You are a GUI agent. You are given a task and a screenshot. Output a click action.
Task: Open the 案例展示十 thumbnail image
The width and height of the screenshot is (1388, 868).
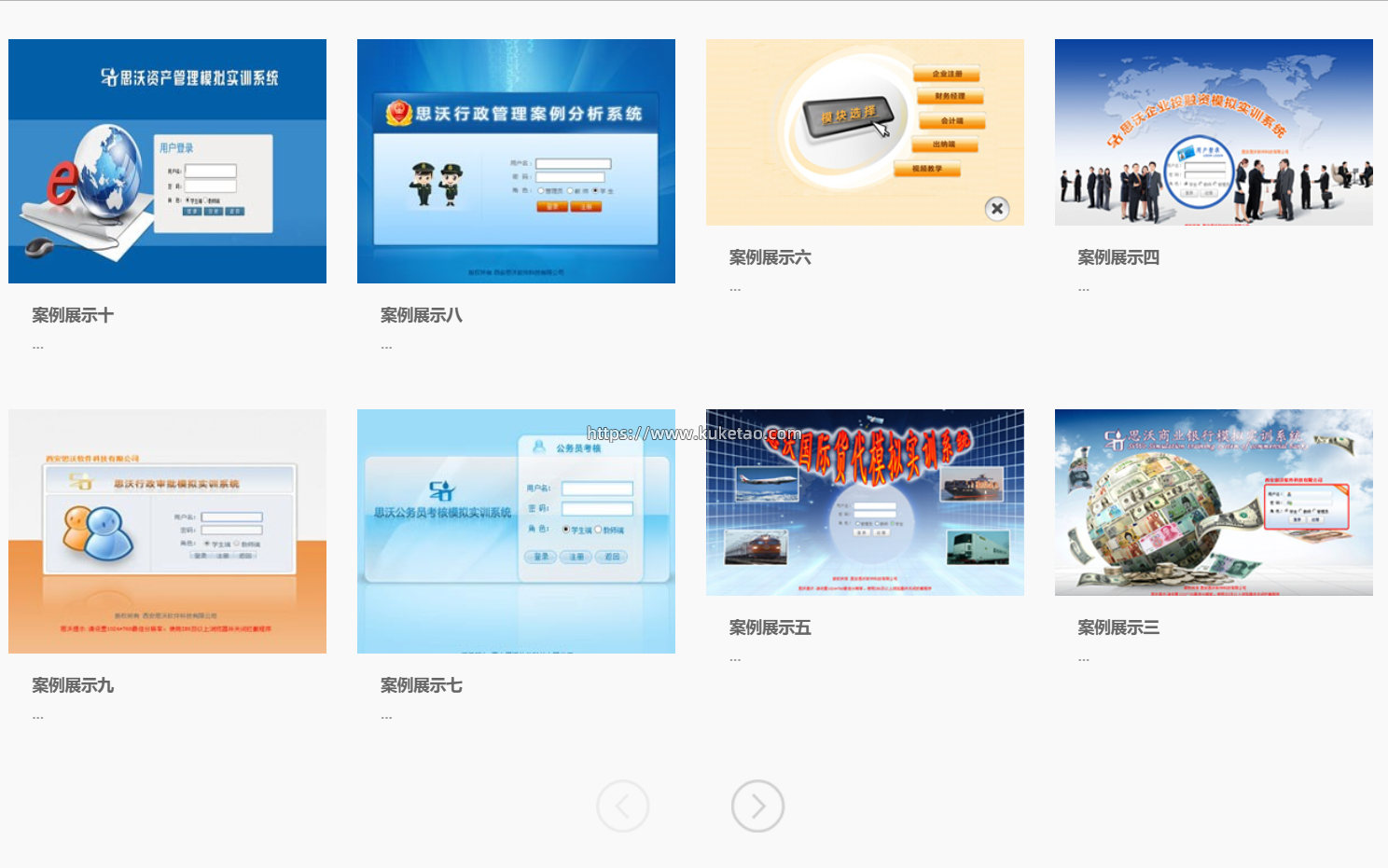pyautogui.click(x=167, y=161)
